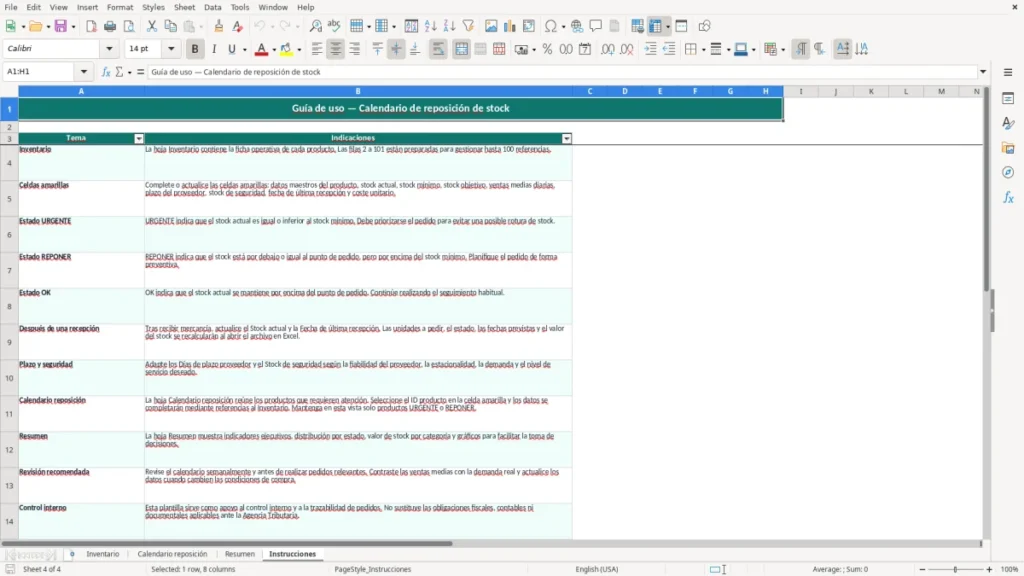Open the Font Color dropdown arrow

(274, 50)
